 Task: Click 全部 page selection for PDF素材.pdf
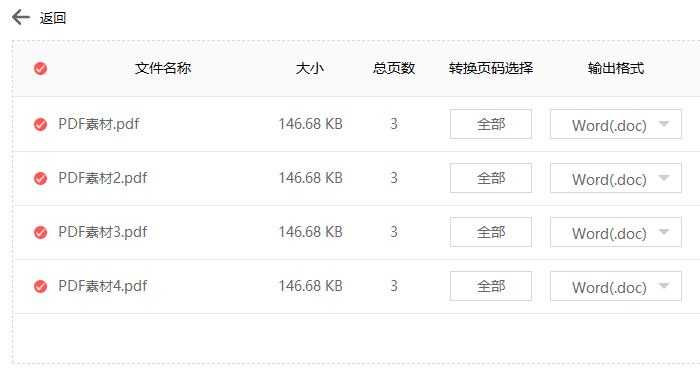click(x=491, y=124)
